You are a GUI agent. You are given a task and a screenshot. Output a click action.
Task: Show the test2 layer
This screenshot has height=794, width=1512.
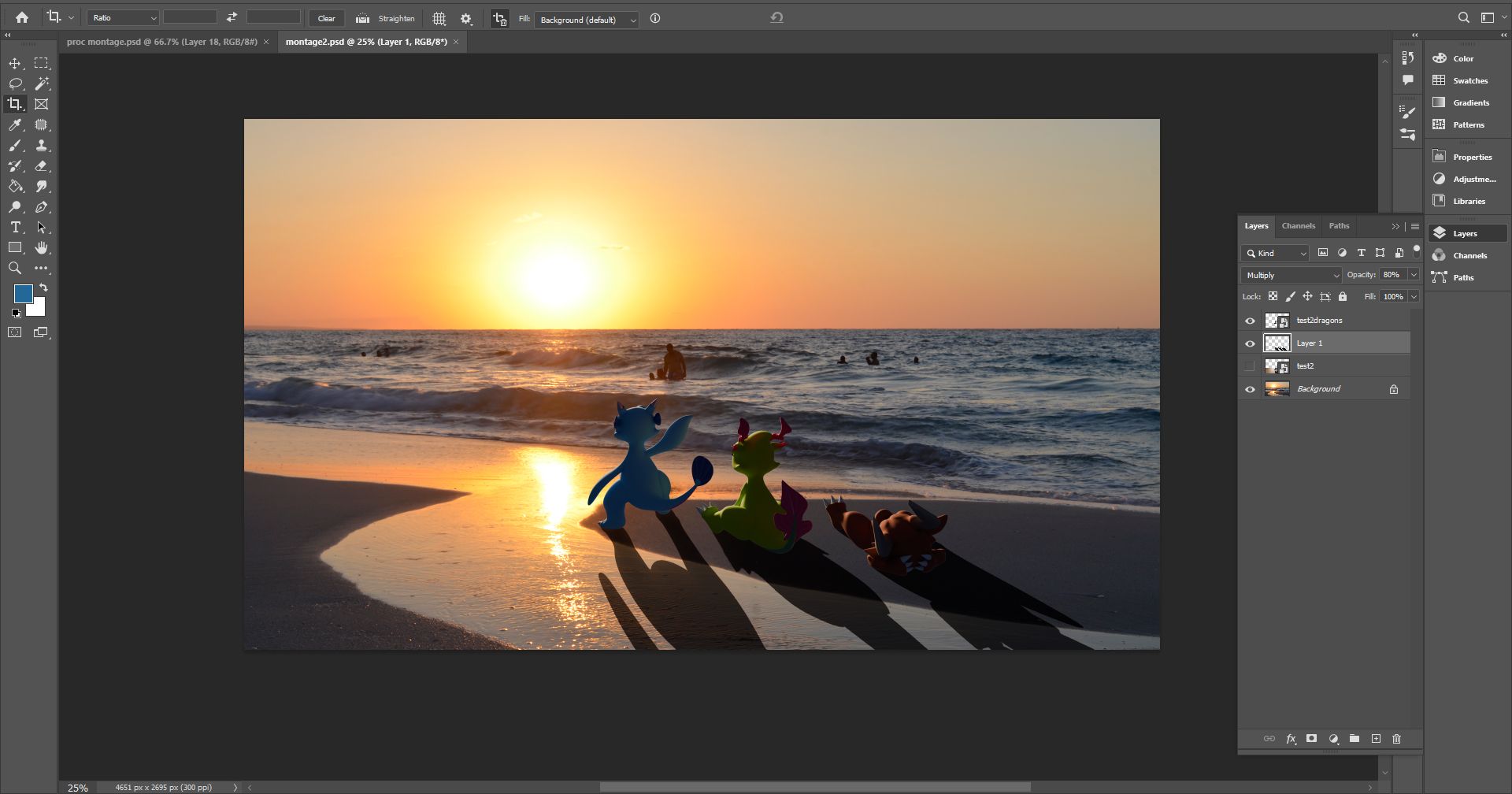click(1250, 366)
